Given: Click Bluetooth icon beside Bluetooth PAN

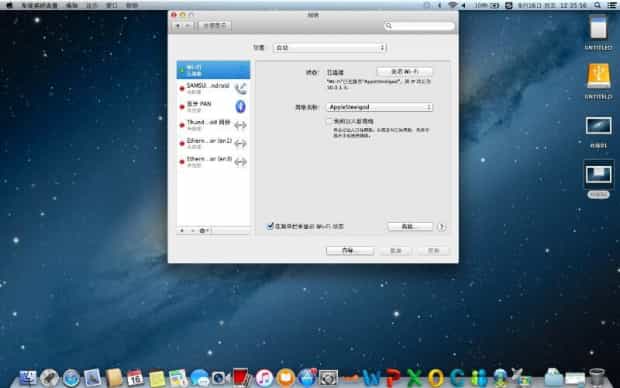Looking at the screenshot, I should tap(240, 106).
